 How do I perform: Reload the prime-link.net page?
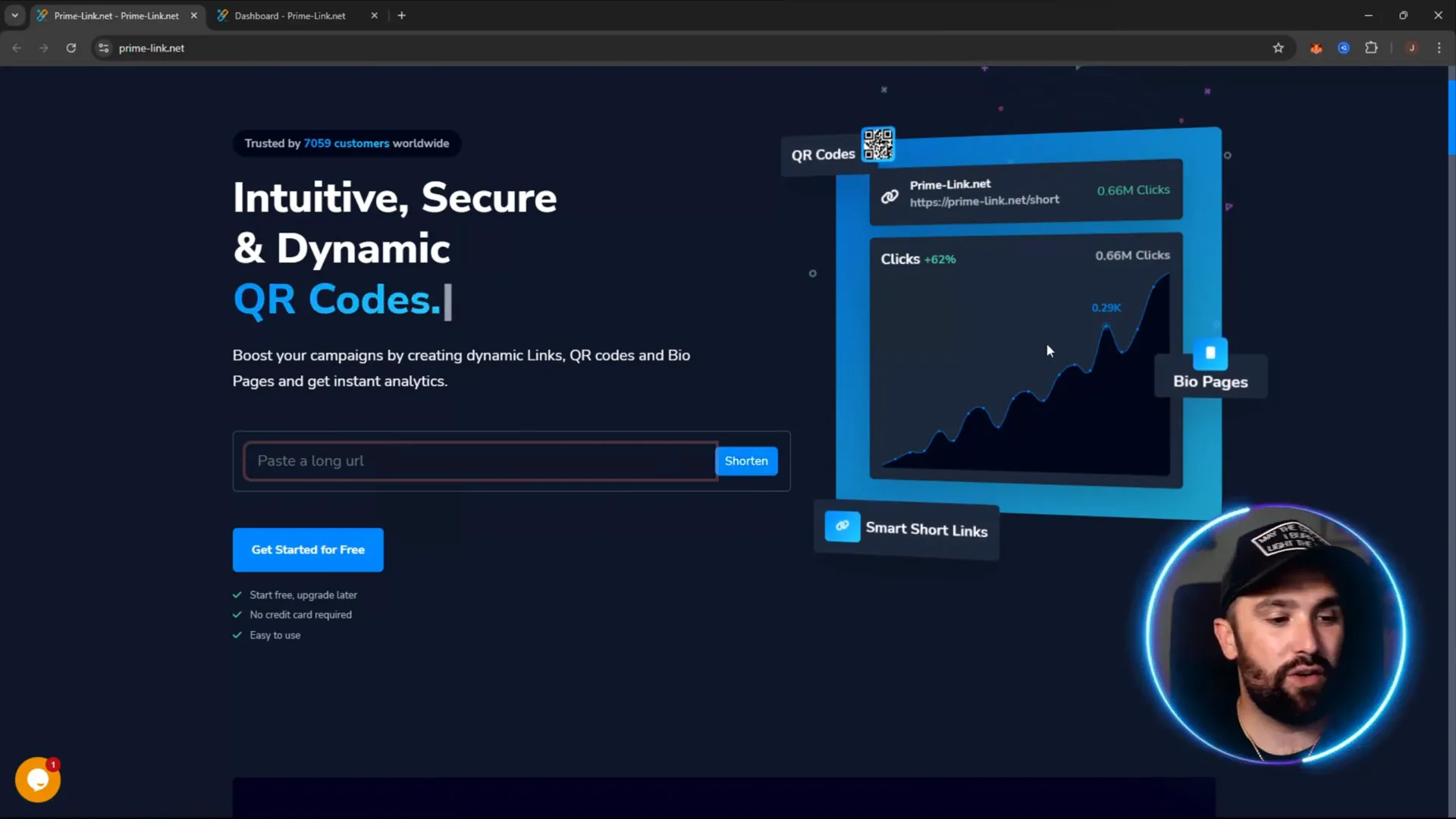pos(71,48)
